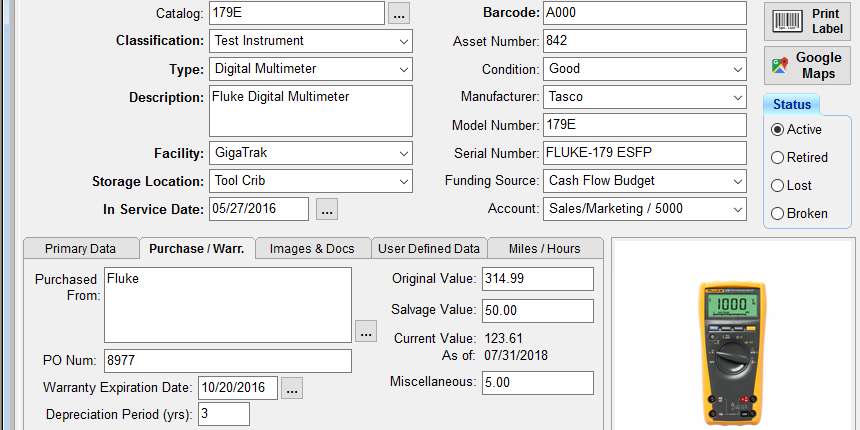Image resolution: width=860 pixels, height=430 pixels.
Task: Open the In Service Date picker button
Action: click(327, 209)
